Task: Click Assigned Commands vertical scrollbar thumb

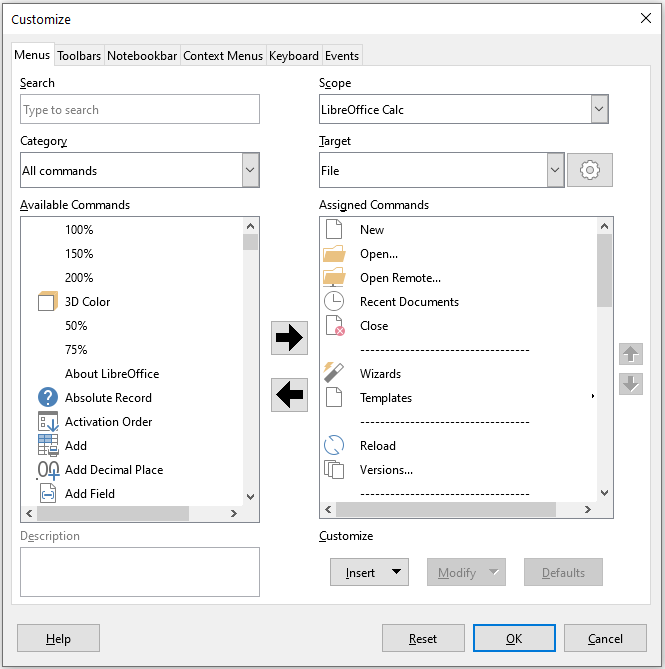Action: tap(604, 270)
